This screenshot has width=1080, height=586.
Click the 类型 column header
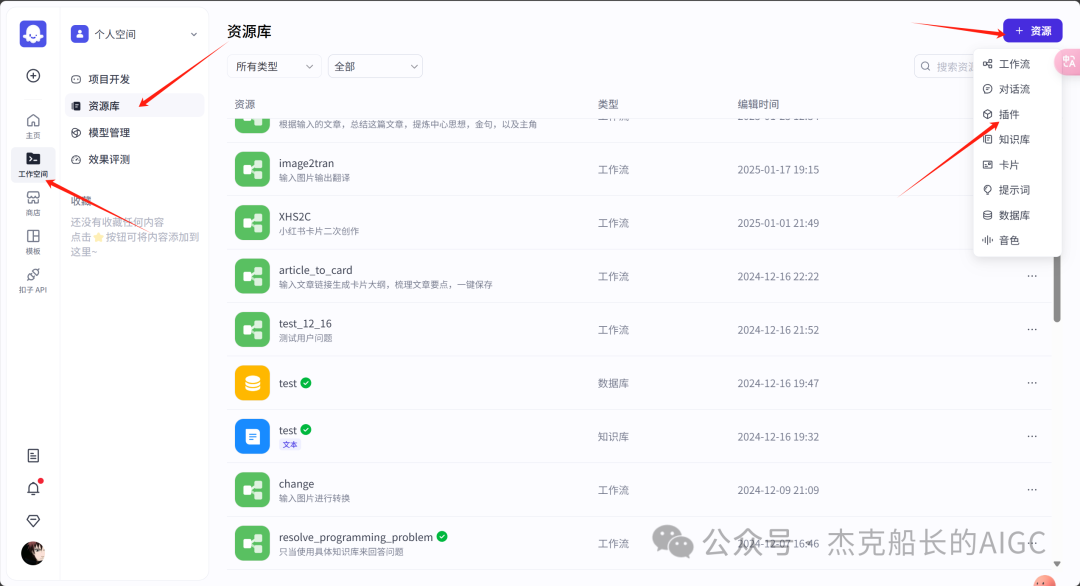coord(608,104)
